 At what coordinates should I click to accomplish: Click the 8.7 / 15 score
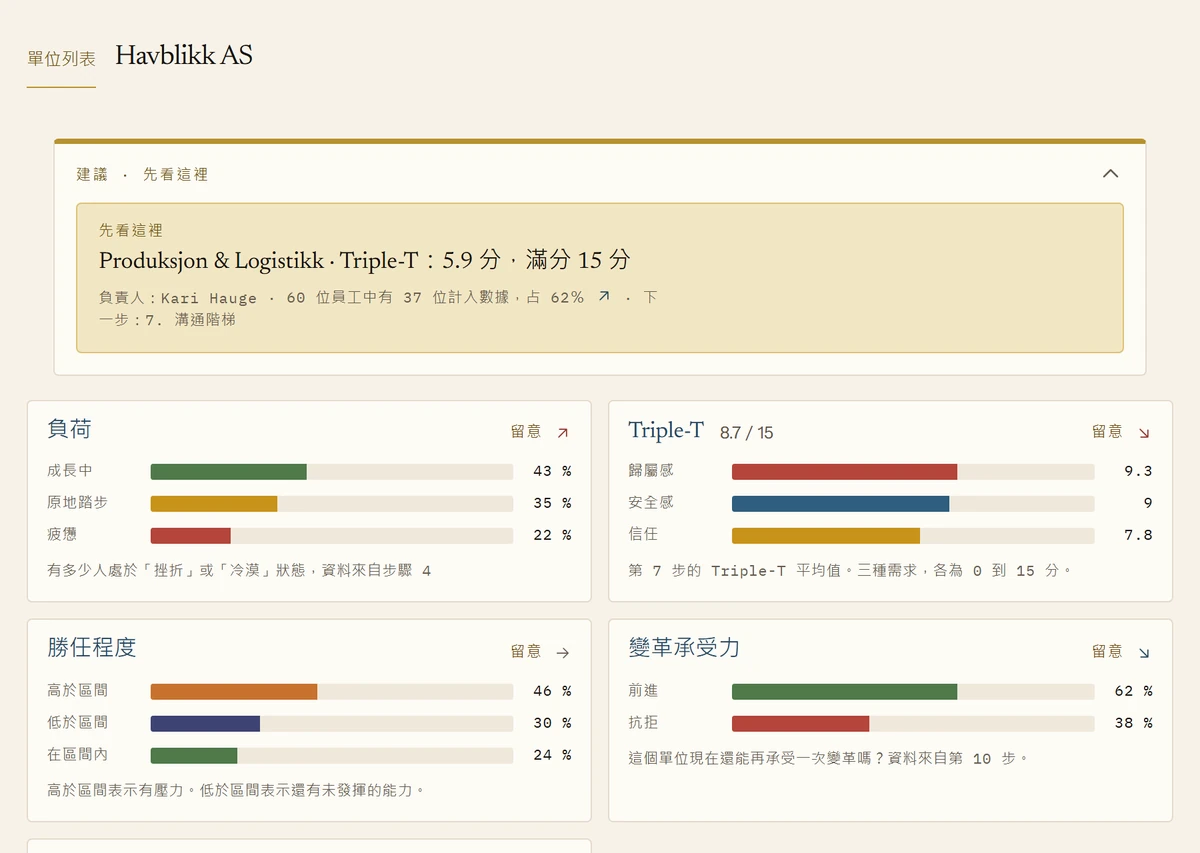coord(746,433)
